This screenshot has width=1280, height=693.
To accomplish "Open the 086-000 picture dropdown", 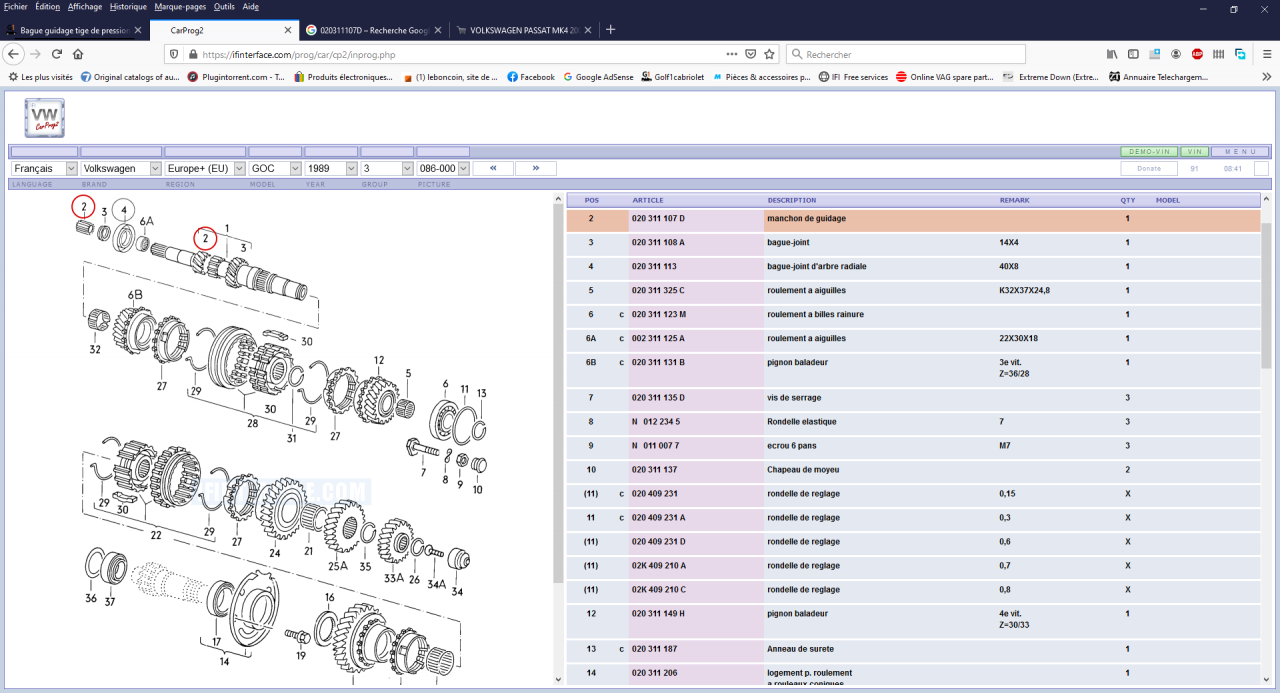I will pos(443,169).
